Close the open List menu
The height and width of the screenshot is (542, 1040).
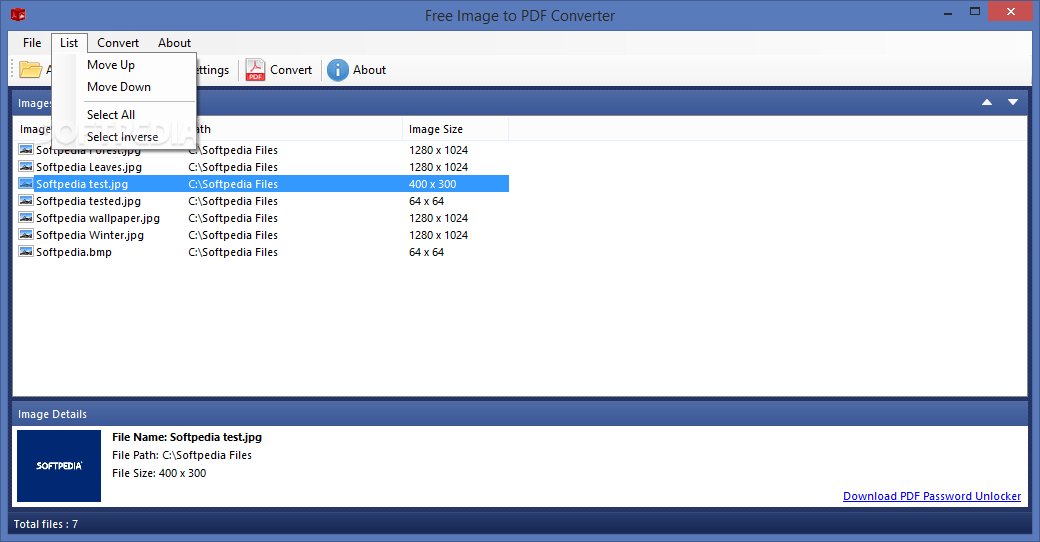[x=69, y=42]
